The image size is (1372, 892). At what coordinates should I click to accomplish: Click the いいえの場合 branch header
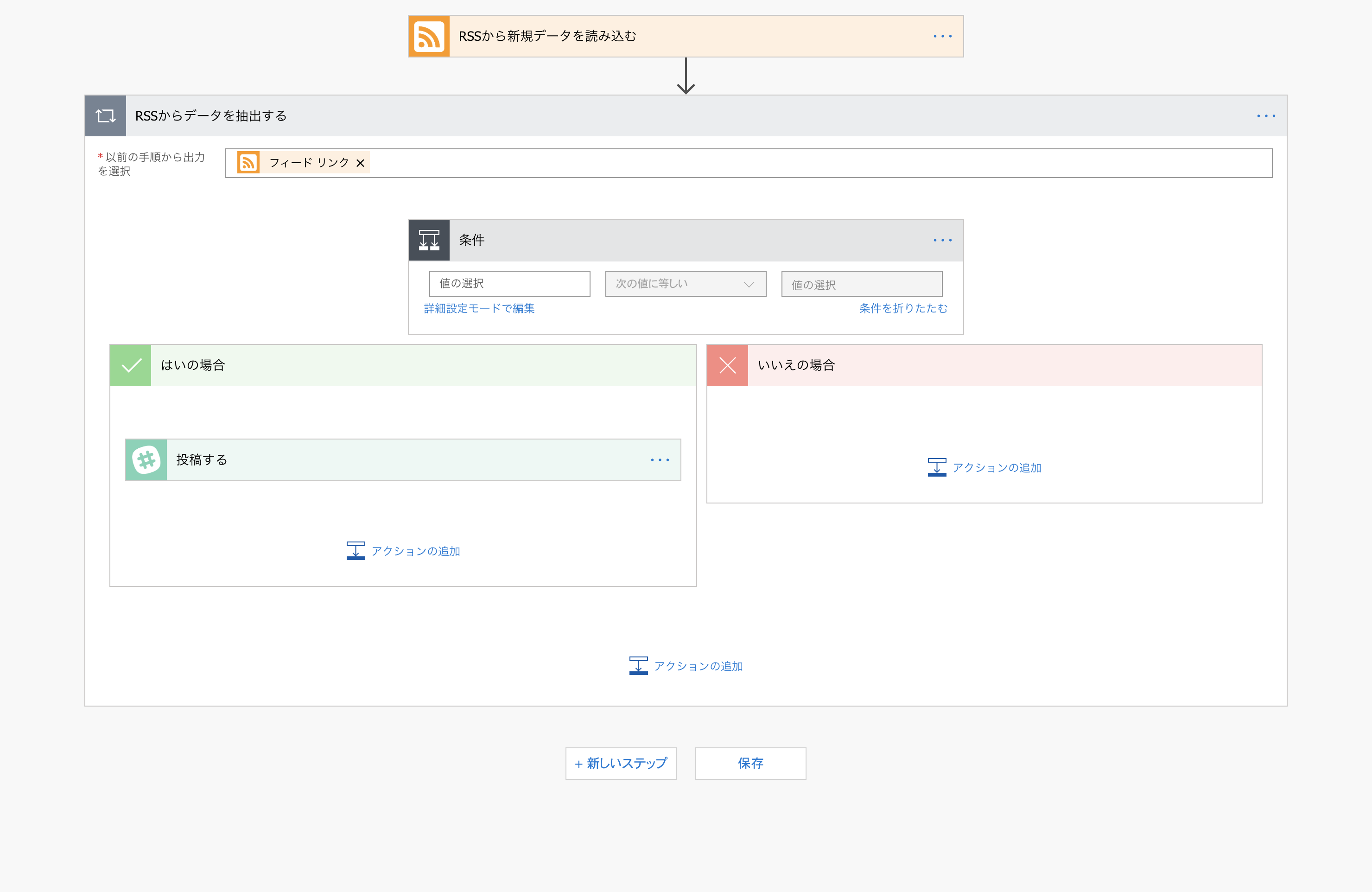click(x=984, y=365)
